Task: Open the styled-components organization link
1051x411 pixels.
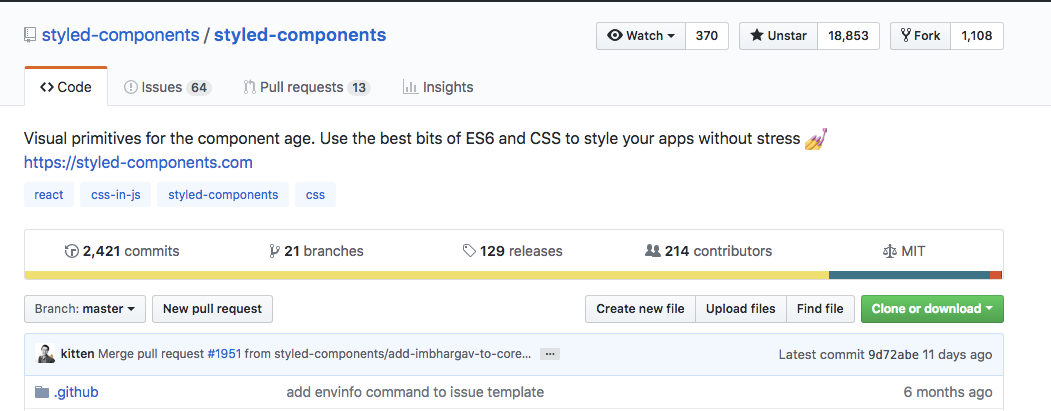Action: (121, 35)
